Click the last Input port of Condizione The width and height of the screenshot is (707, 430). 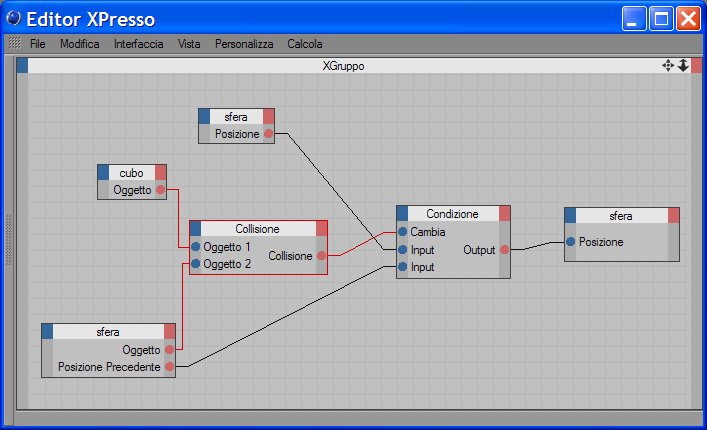click(403, 266)
